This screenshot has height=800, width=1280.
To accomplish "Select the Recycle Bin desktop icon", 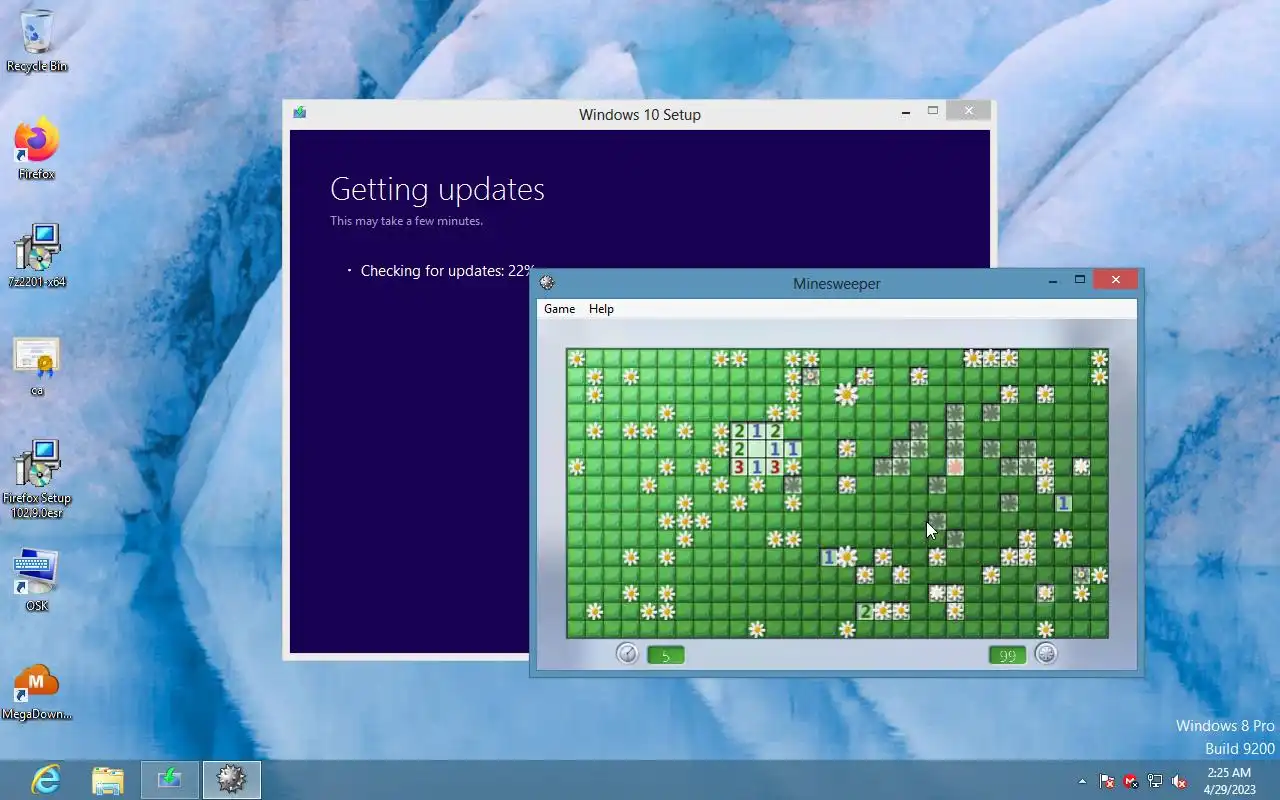I will pos(37,41).
